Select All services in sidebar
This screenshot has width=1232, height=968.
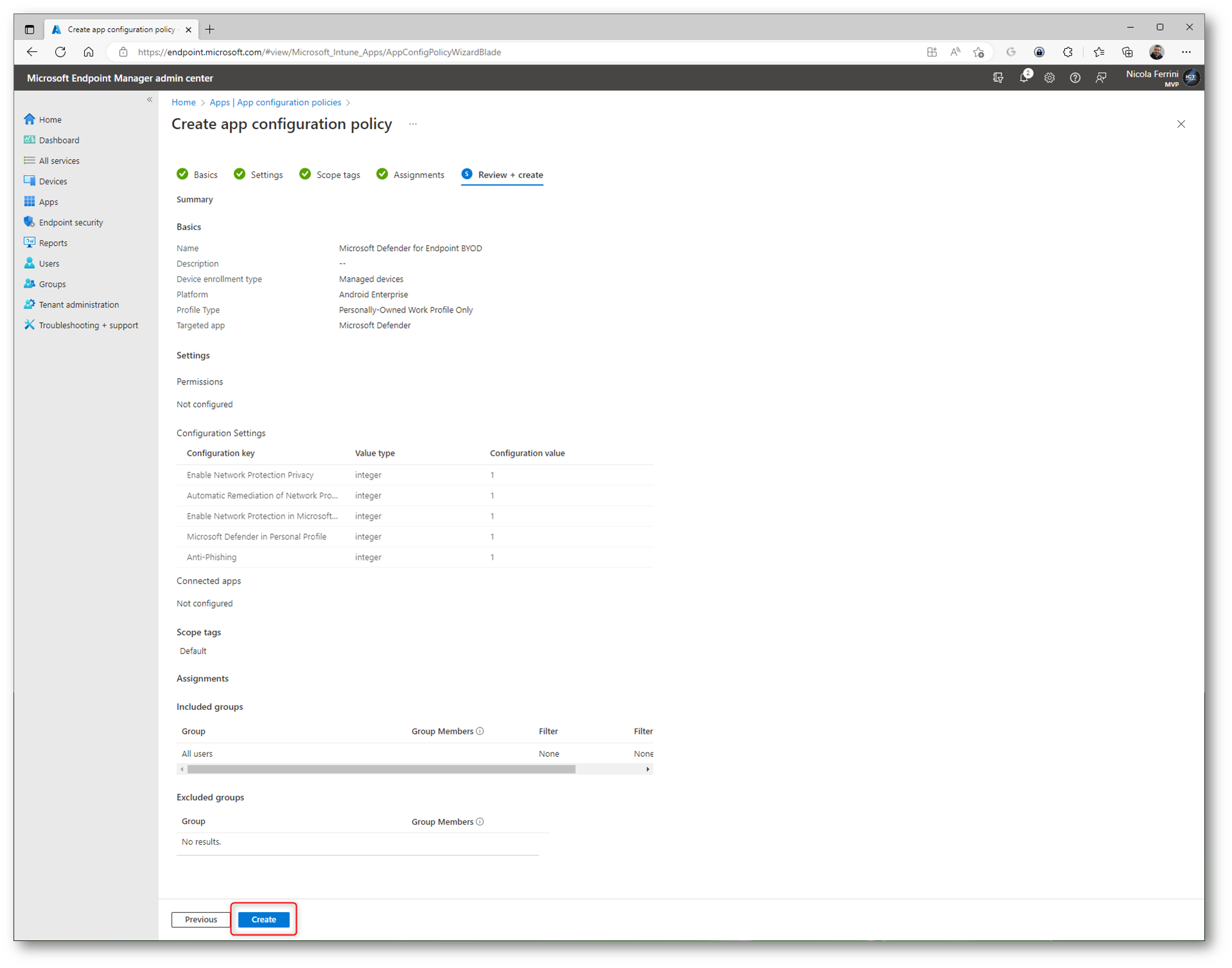(x=59, y=160)
